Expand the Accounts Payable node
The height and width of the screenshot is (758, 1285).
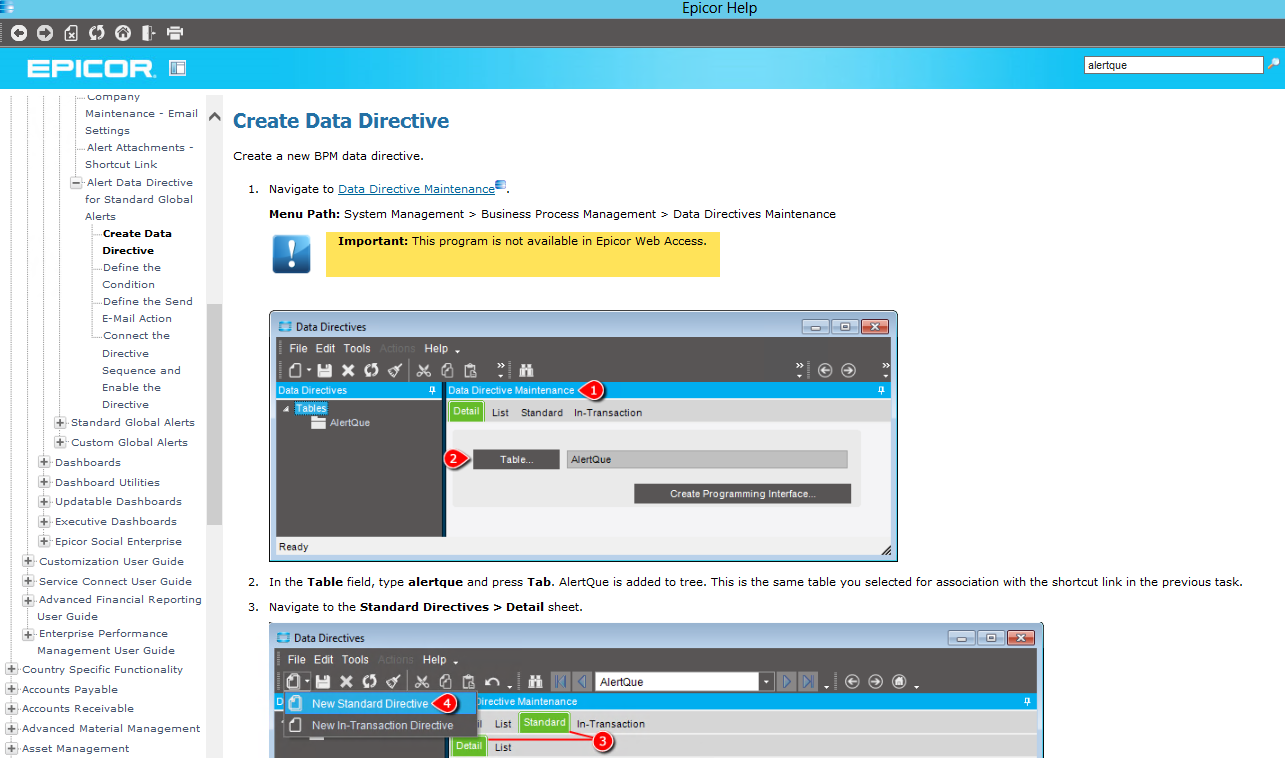(11, 690)
